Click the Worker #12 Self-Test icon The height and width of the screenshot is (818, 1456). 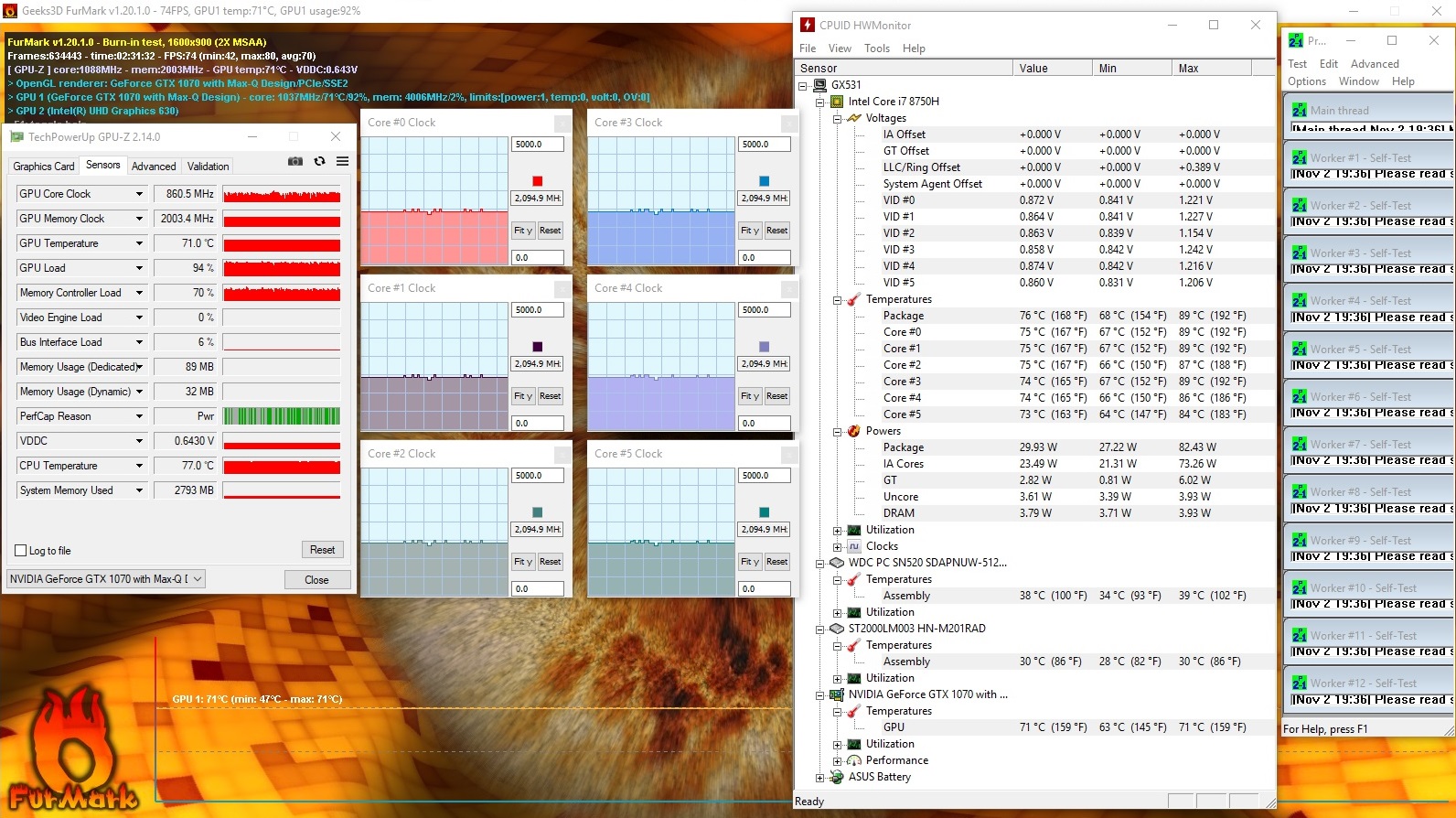(x=1300, y=683)
